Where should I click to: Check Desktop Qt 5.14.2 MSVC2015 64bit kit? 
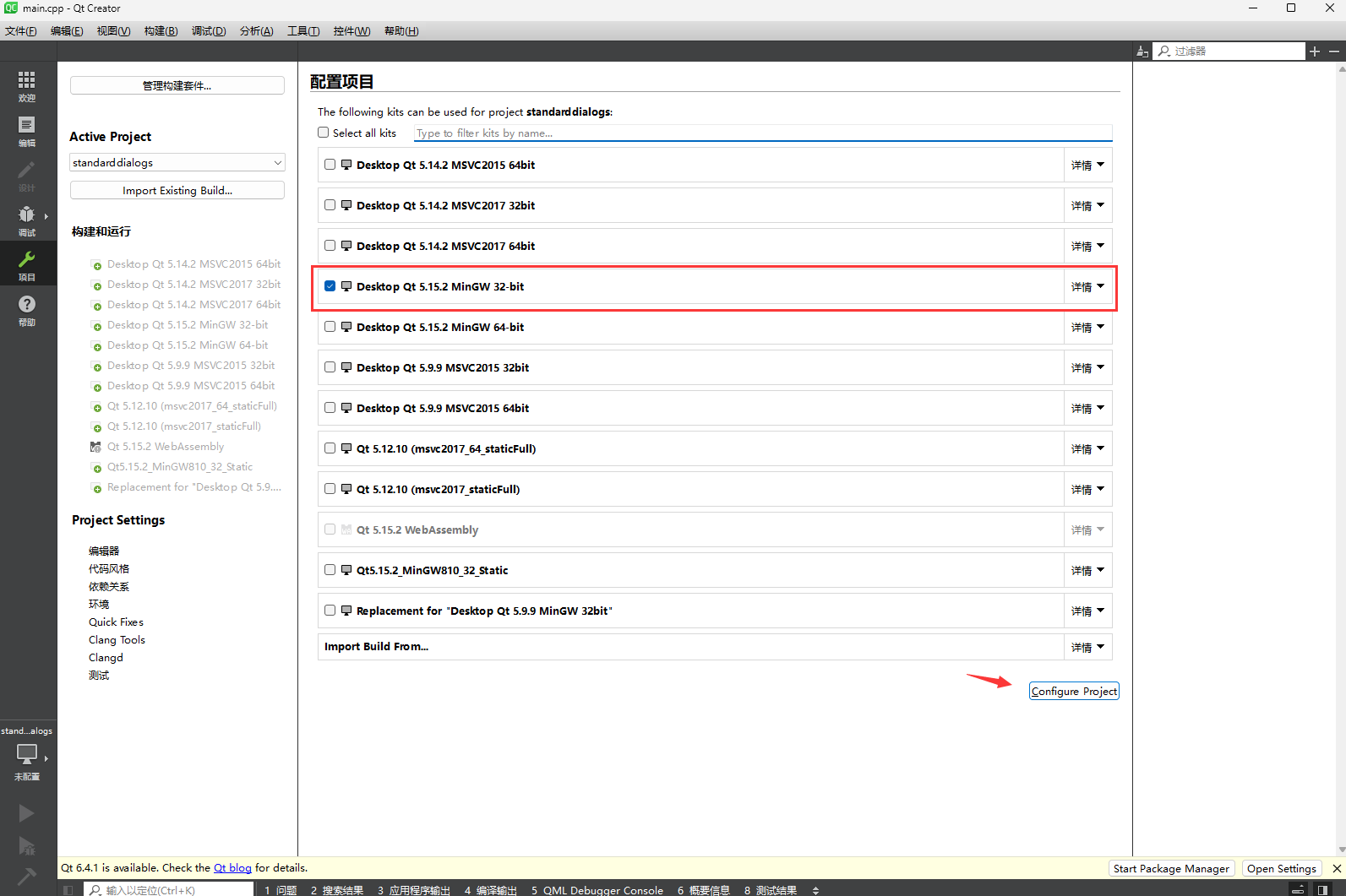[x=330, y=165]
